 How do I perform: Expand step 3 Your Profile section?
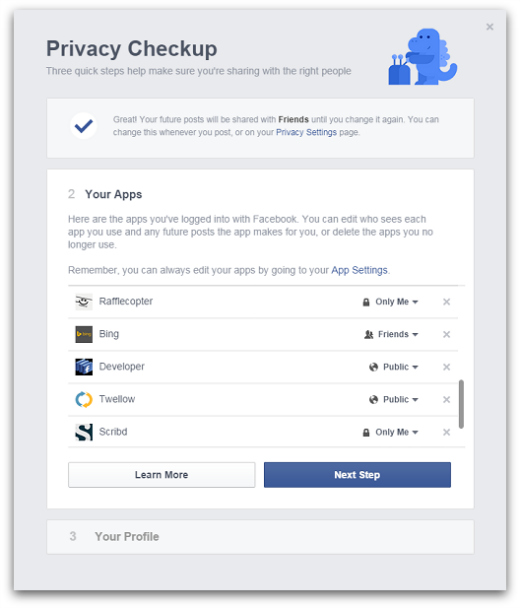point(260,537)
